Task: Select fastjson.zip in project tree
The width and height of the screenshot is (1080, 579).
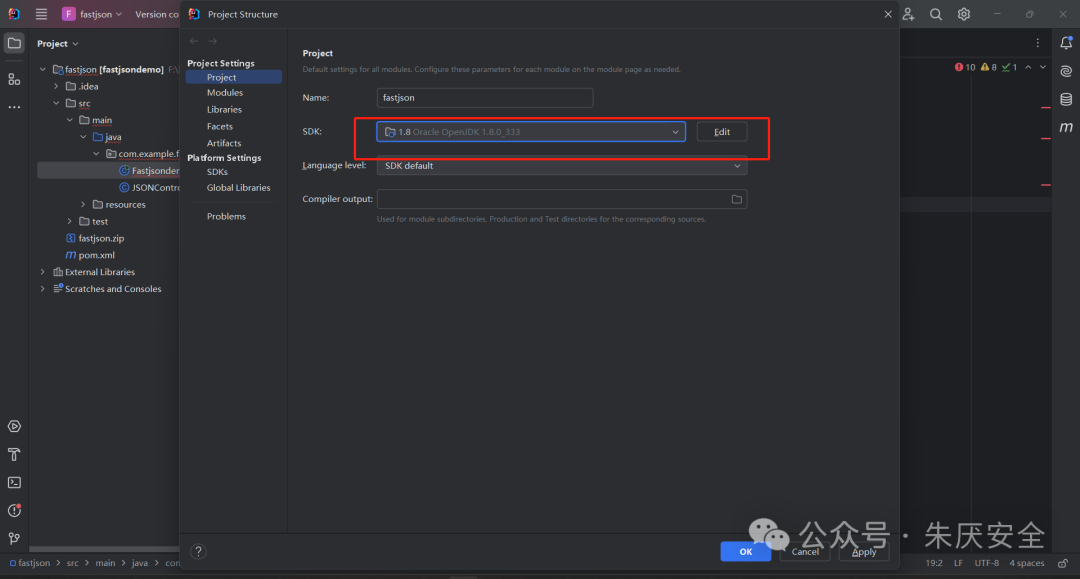Action: tap(101, 238)
